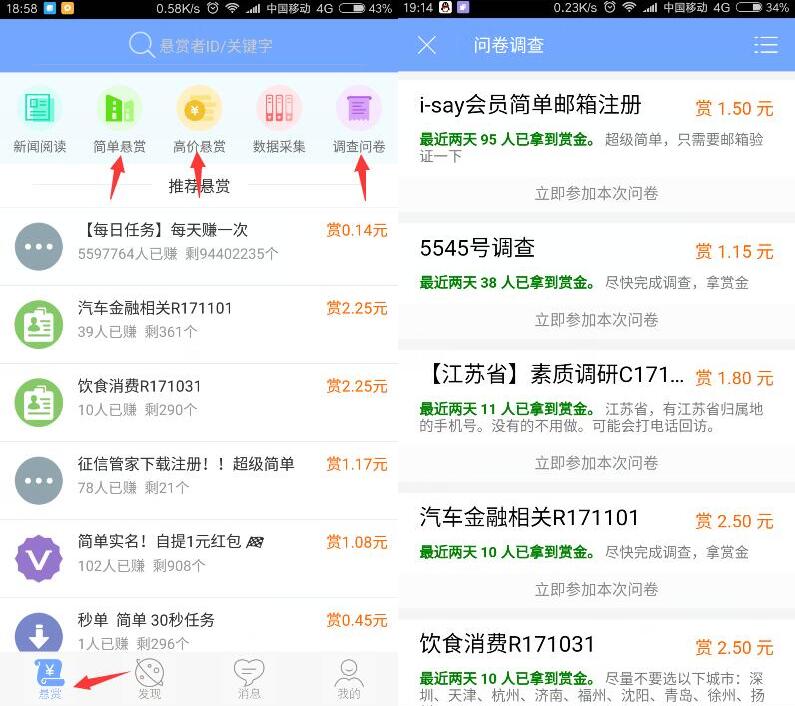The image size is (795, 706).
Task: Open the 我的 profile tab
Action: click(348, 680)
